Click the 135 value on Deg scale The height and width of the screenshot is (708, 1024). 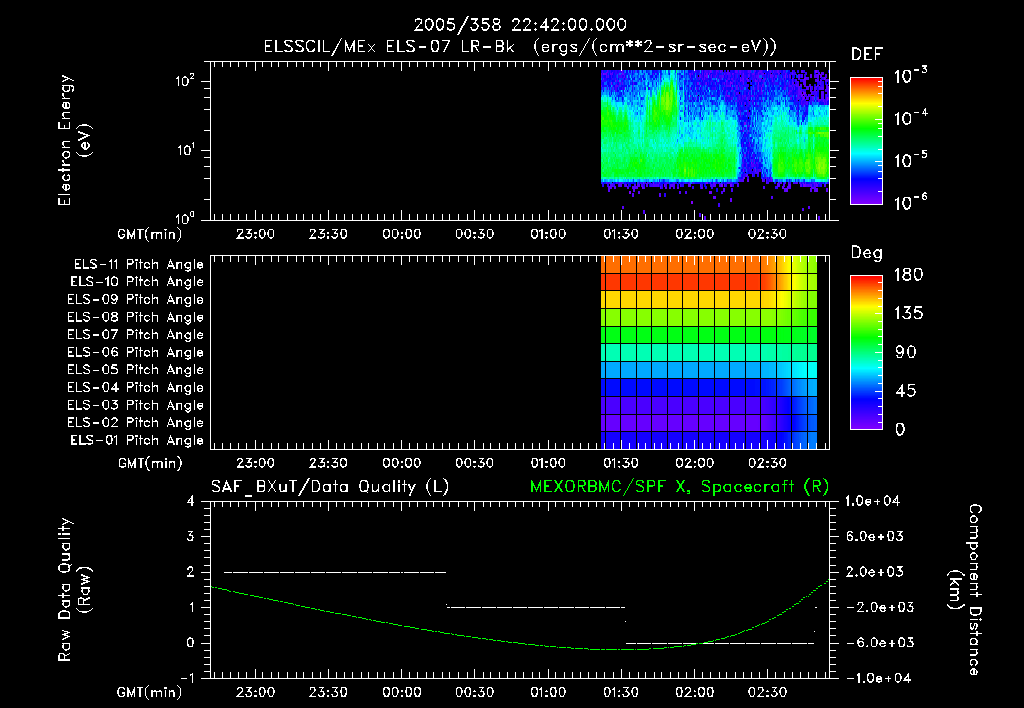coord(908,313)
